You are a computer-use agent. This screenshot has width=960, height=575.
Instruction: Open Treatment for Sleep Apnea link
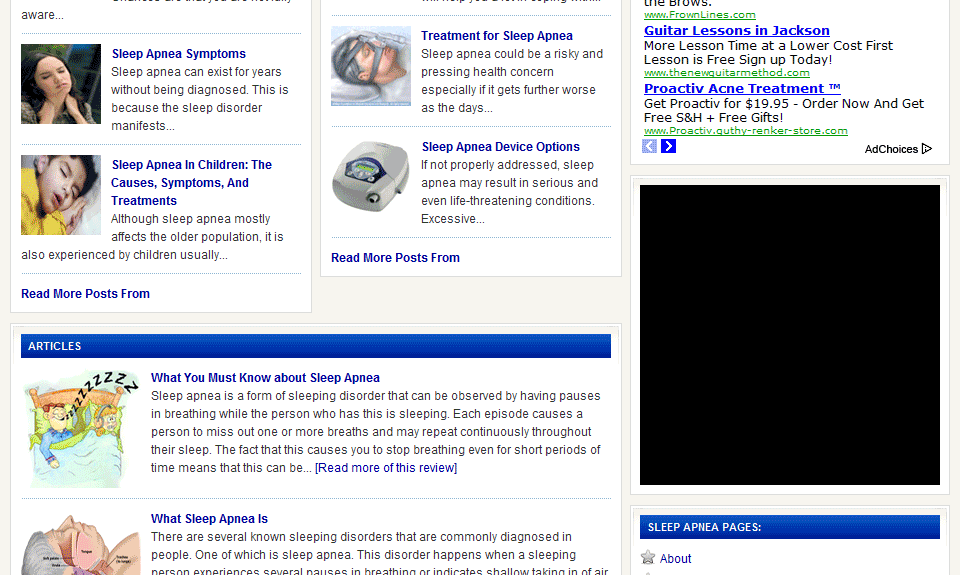497,36
